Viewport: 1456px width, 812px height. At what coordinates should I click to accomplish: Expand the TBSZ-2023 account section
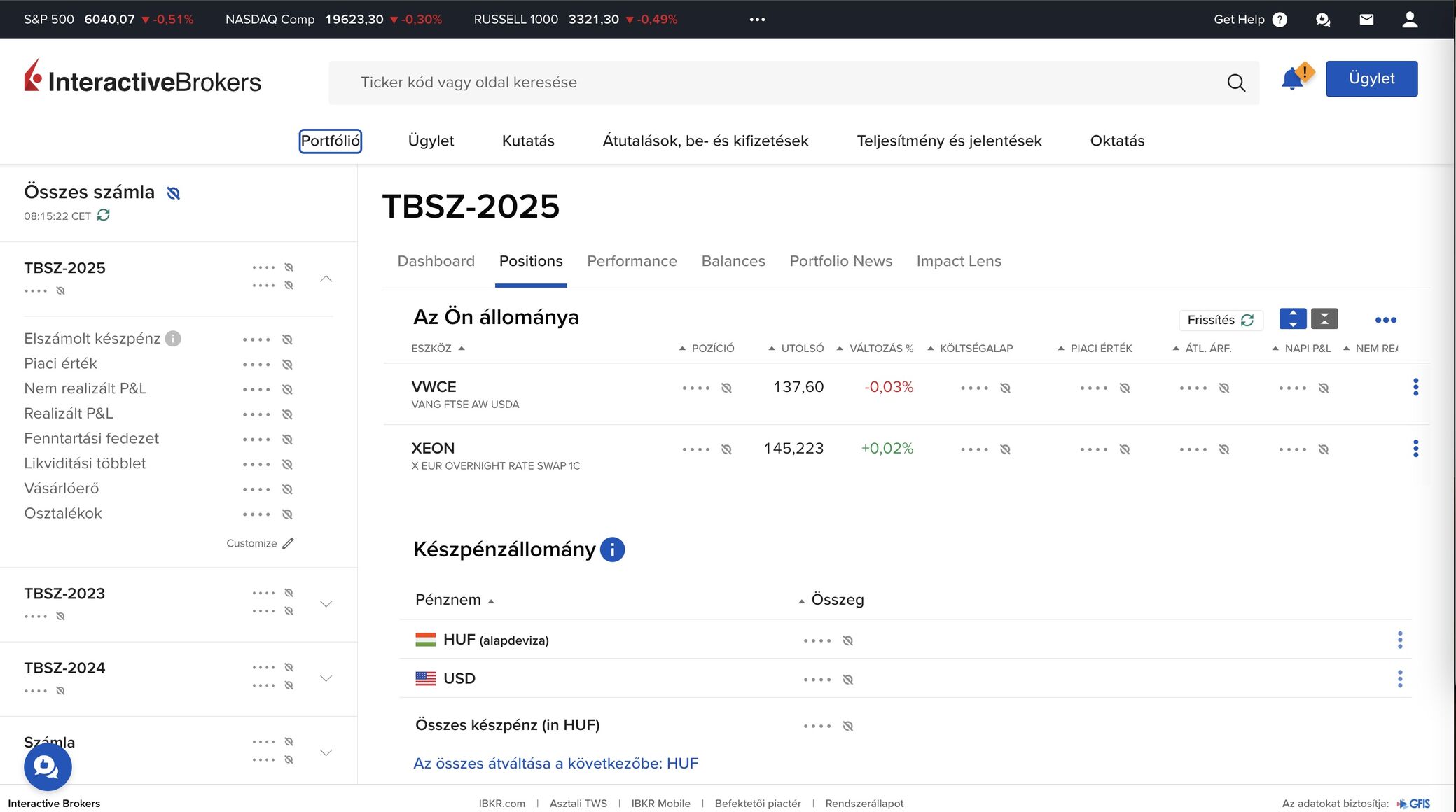pos(326,604)
